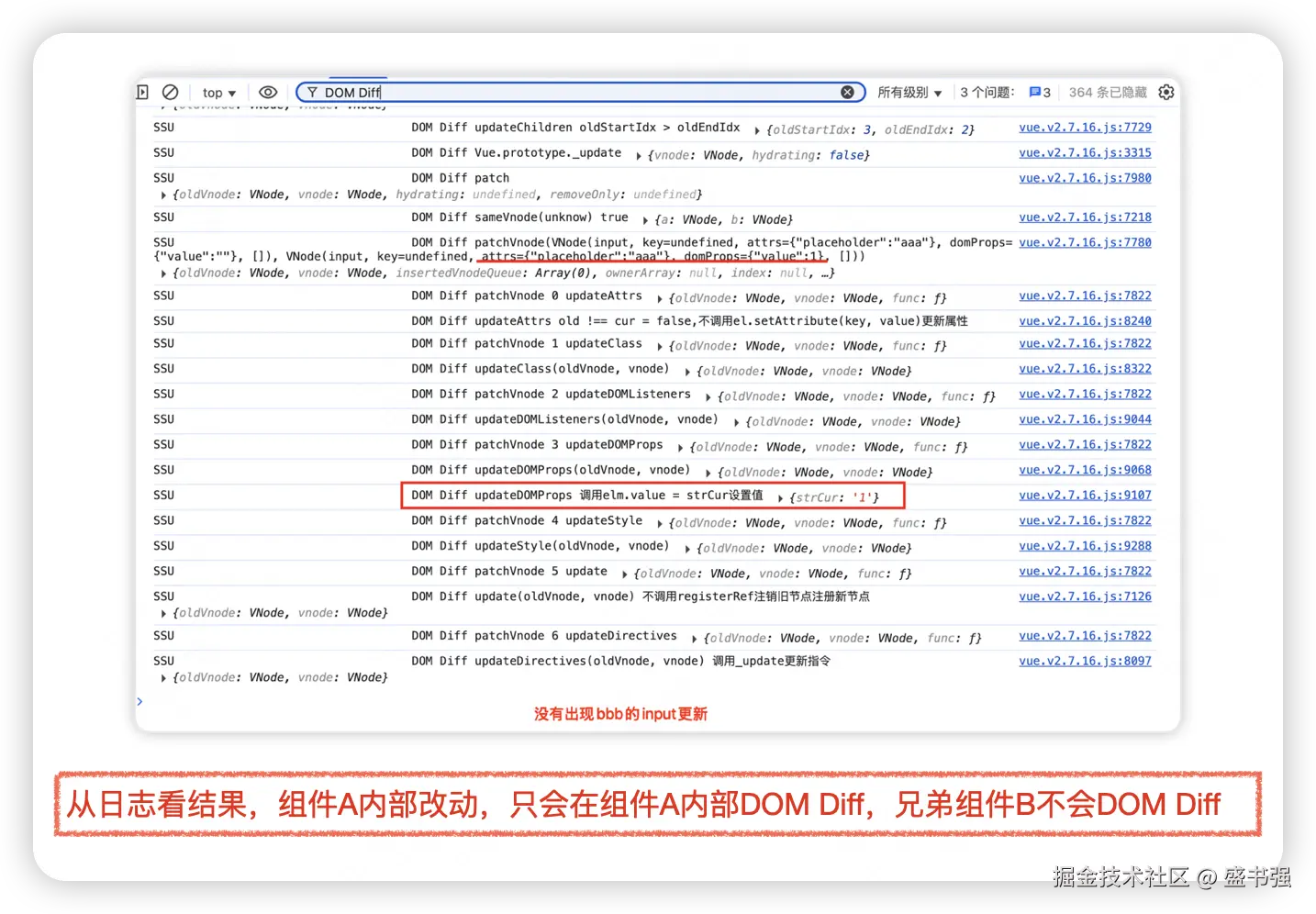Open source link vue.v2.7.16.js:3315
This screenshot has height=914, width=1316.
coord(1085,153)
